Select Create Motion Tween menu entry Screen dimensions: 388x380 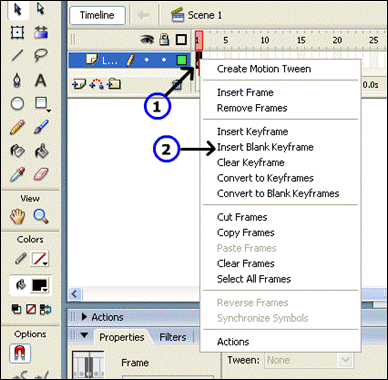[264, 69]
